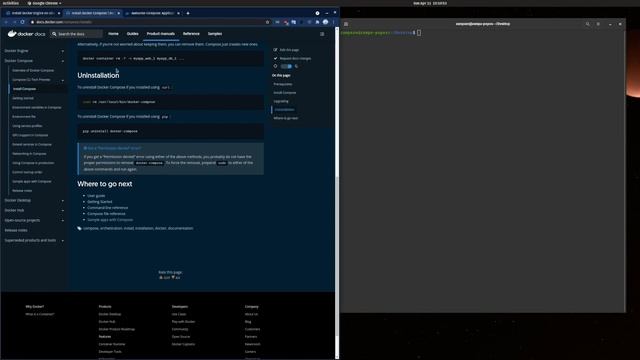
Task: Open the Home nav tab
Action: pyautogui.click(x=113, y=34)
